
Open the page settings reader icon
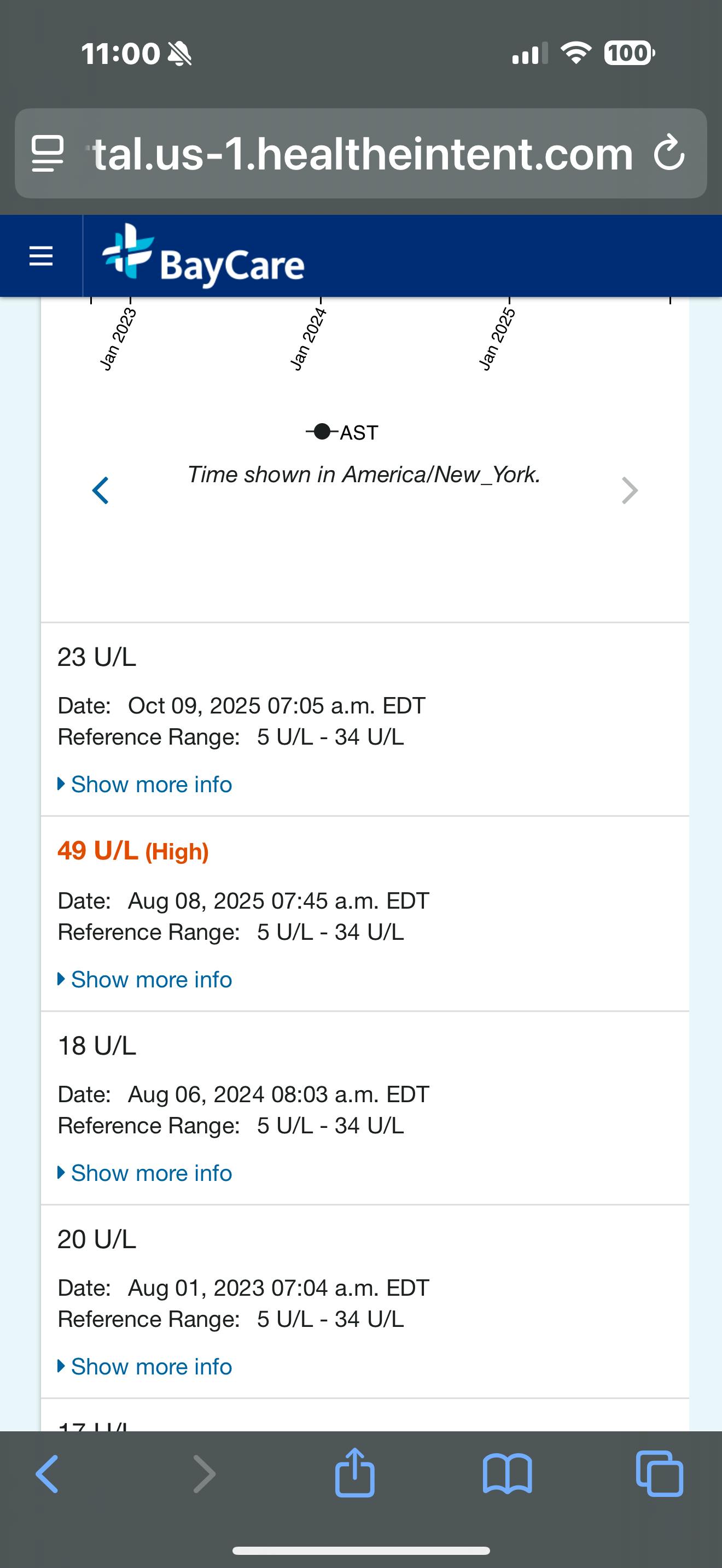coord(48,154)
